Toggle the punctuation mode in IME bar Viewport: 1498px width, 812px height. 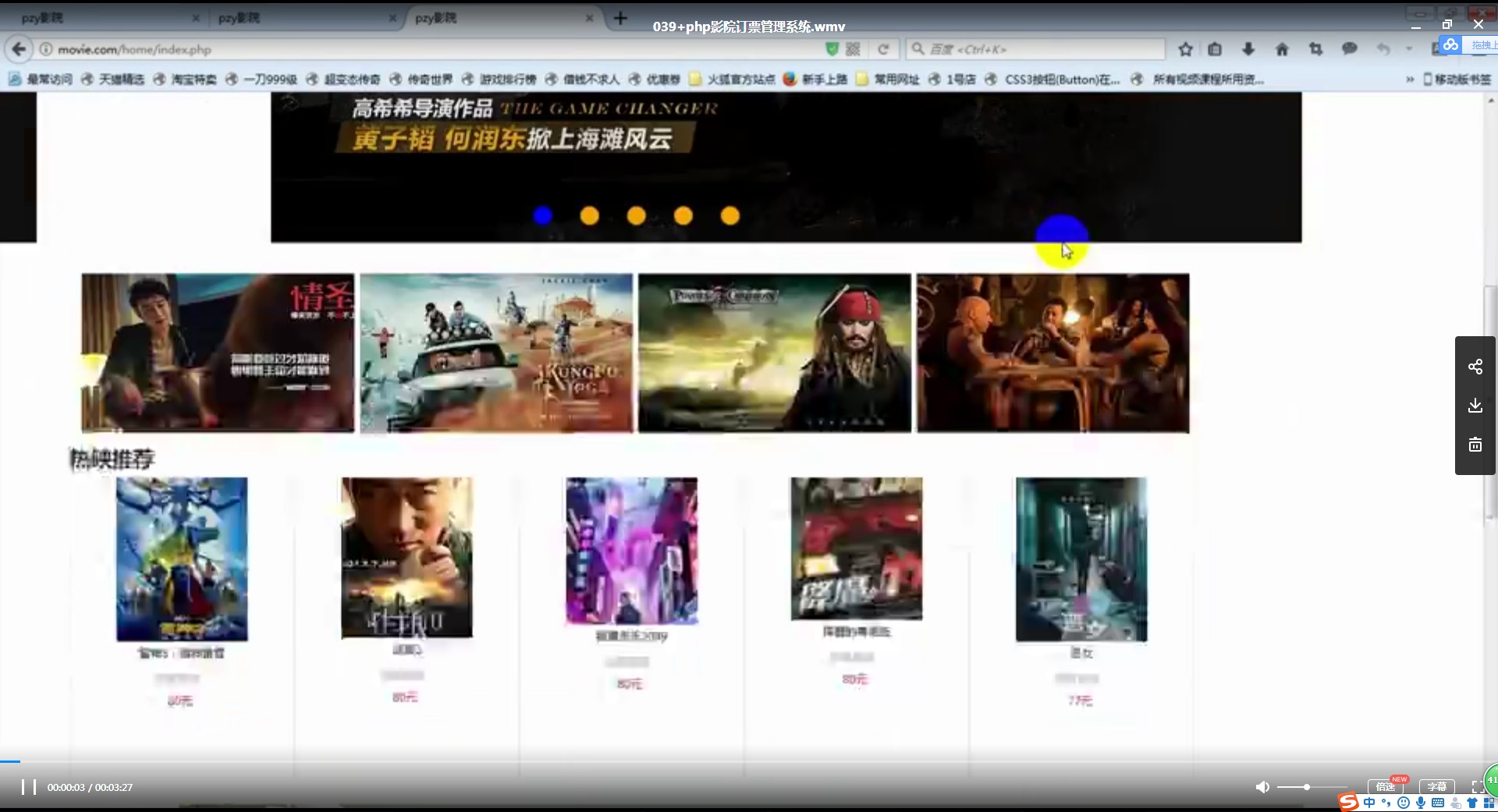pyautogui.click(x=1386, y=803)
